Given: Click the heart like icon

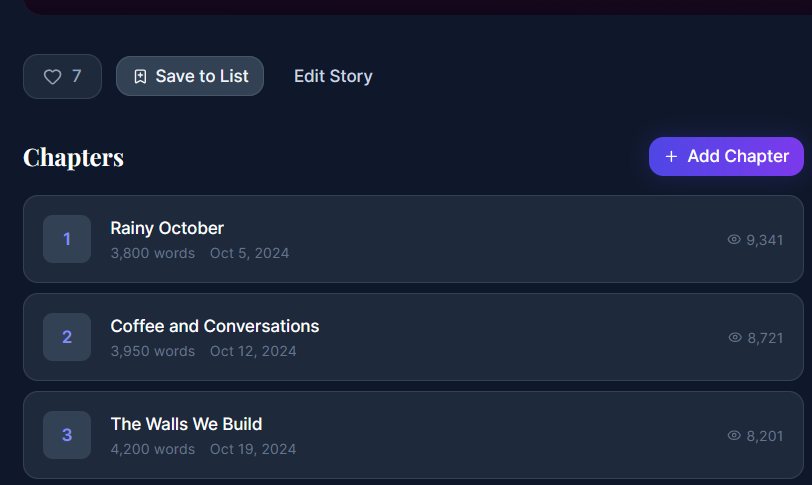Looking at the screenshot, I should click(52, 77).
